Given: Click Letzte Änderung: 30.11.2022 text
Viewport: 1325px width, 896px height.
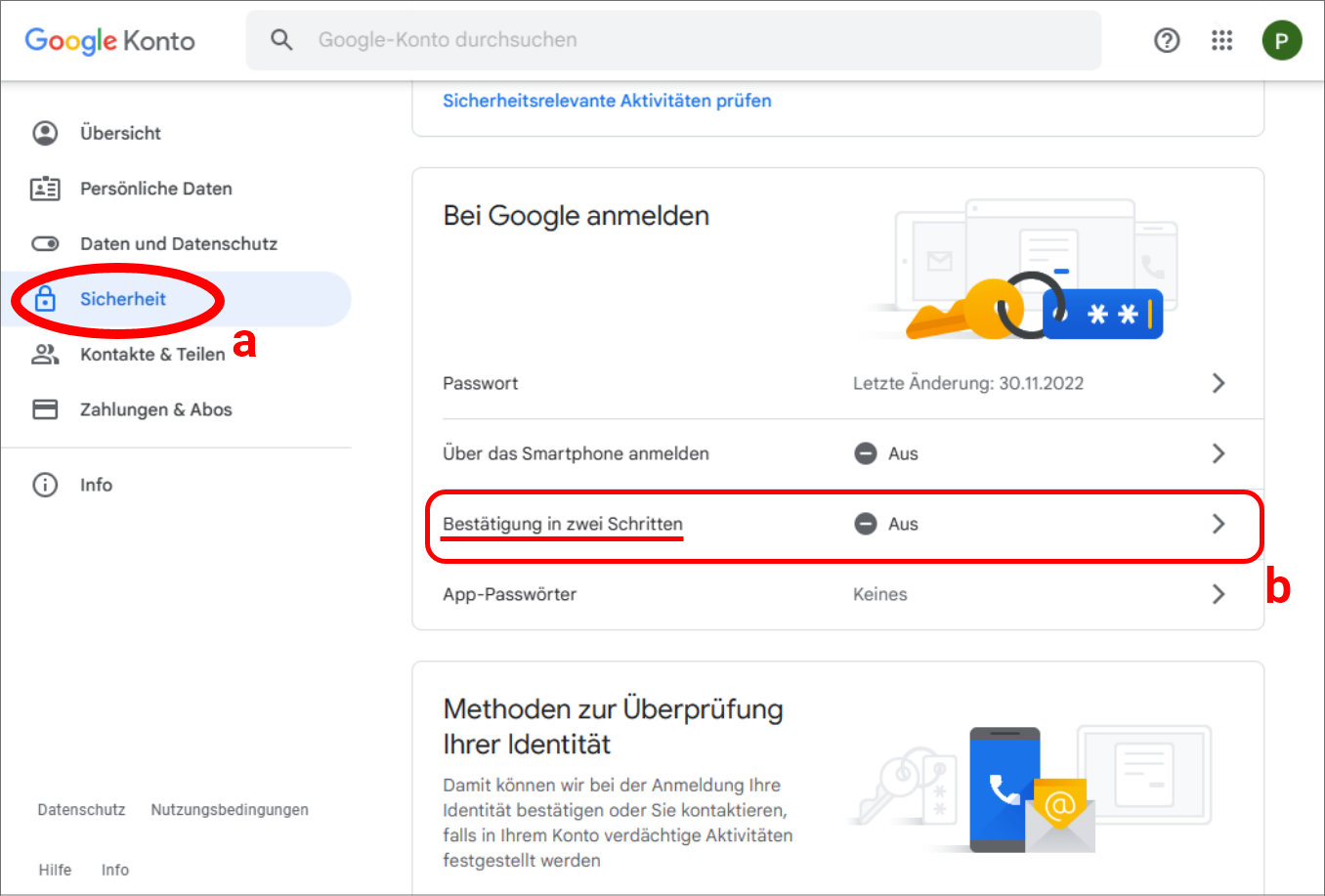Looking at the screenshot, I should tap(968, 383).
